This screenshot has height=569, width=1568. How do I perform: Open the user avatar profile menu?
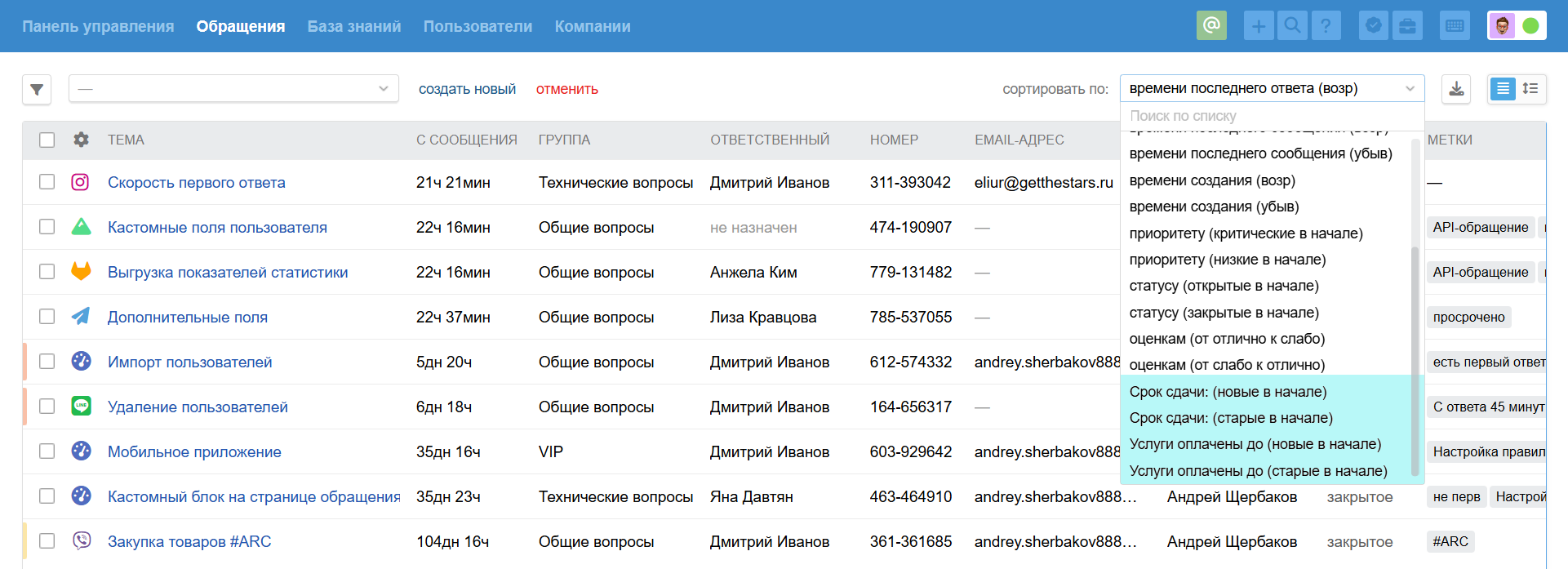pyautogui.click(x=1502, y=25)
